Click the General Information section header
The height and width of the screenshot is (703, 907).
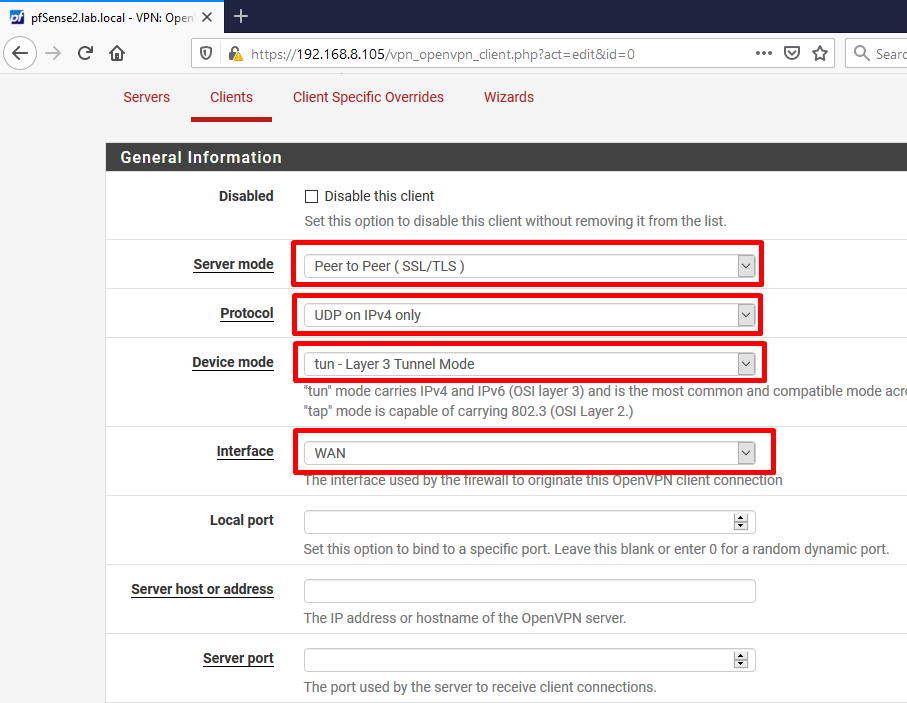506,157
